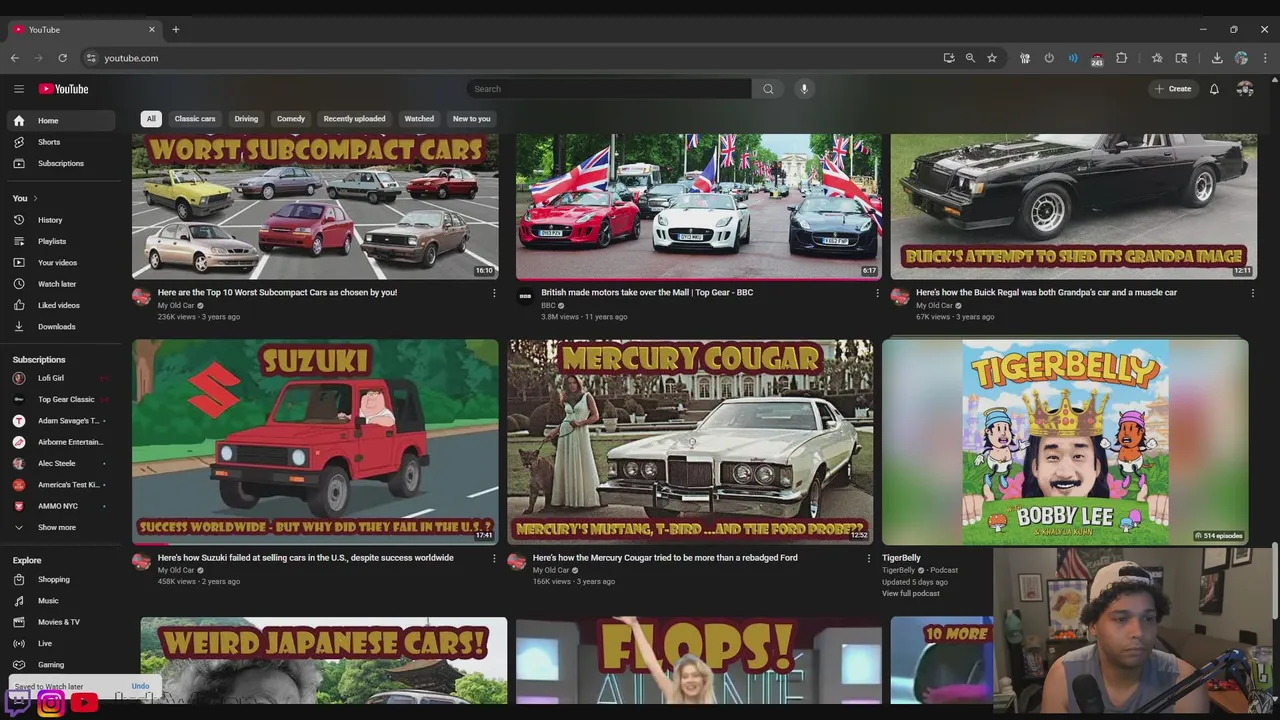
Task: Select the Comedy filter chip
Action: click(291, 119)
